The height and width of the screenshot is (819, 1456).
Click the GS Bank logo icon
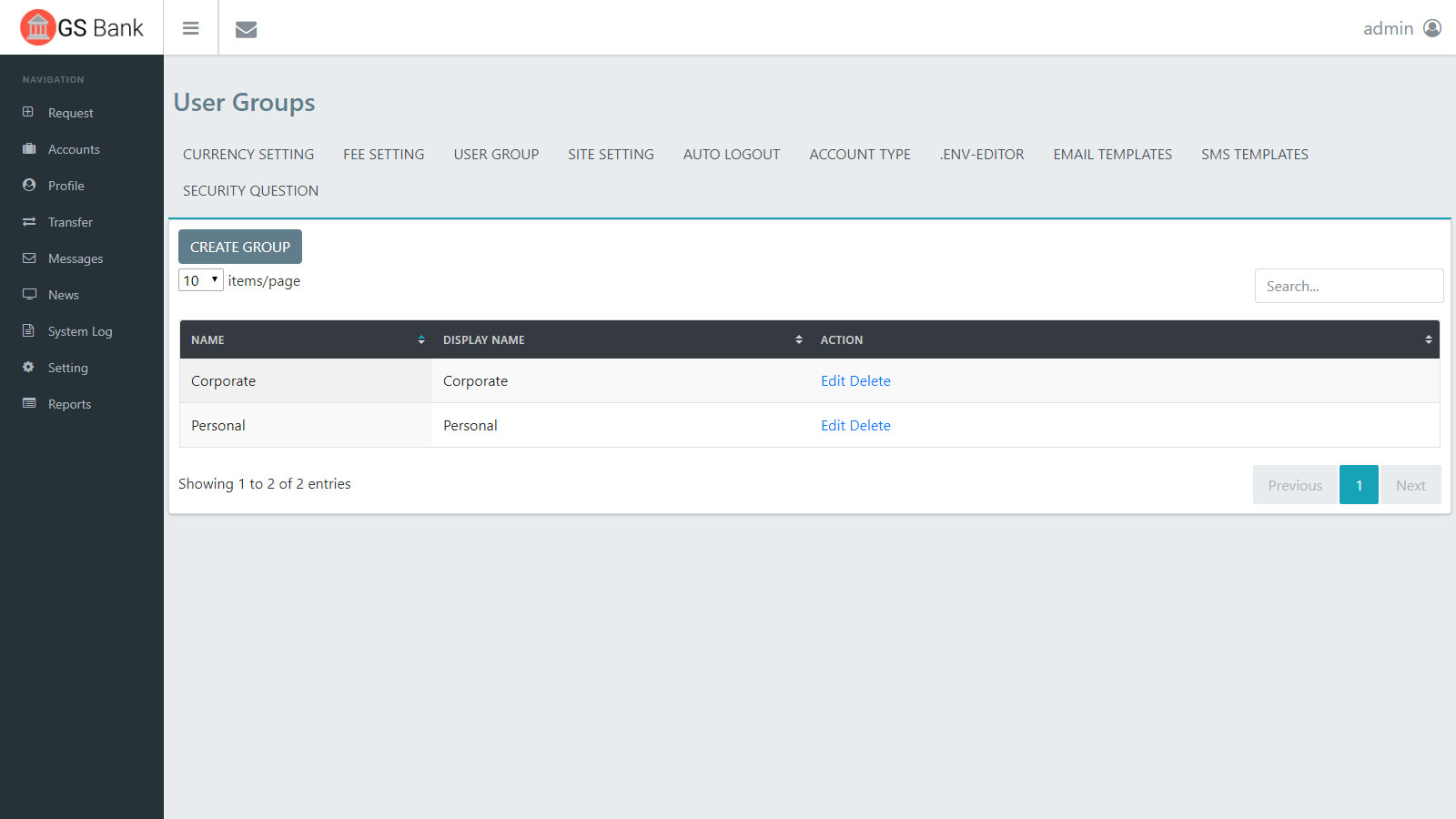point(37,27)
